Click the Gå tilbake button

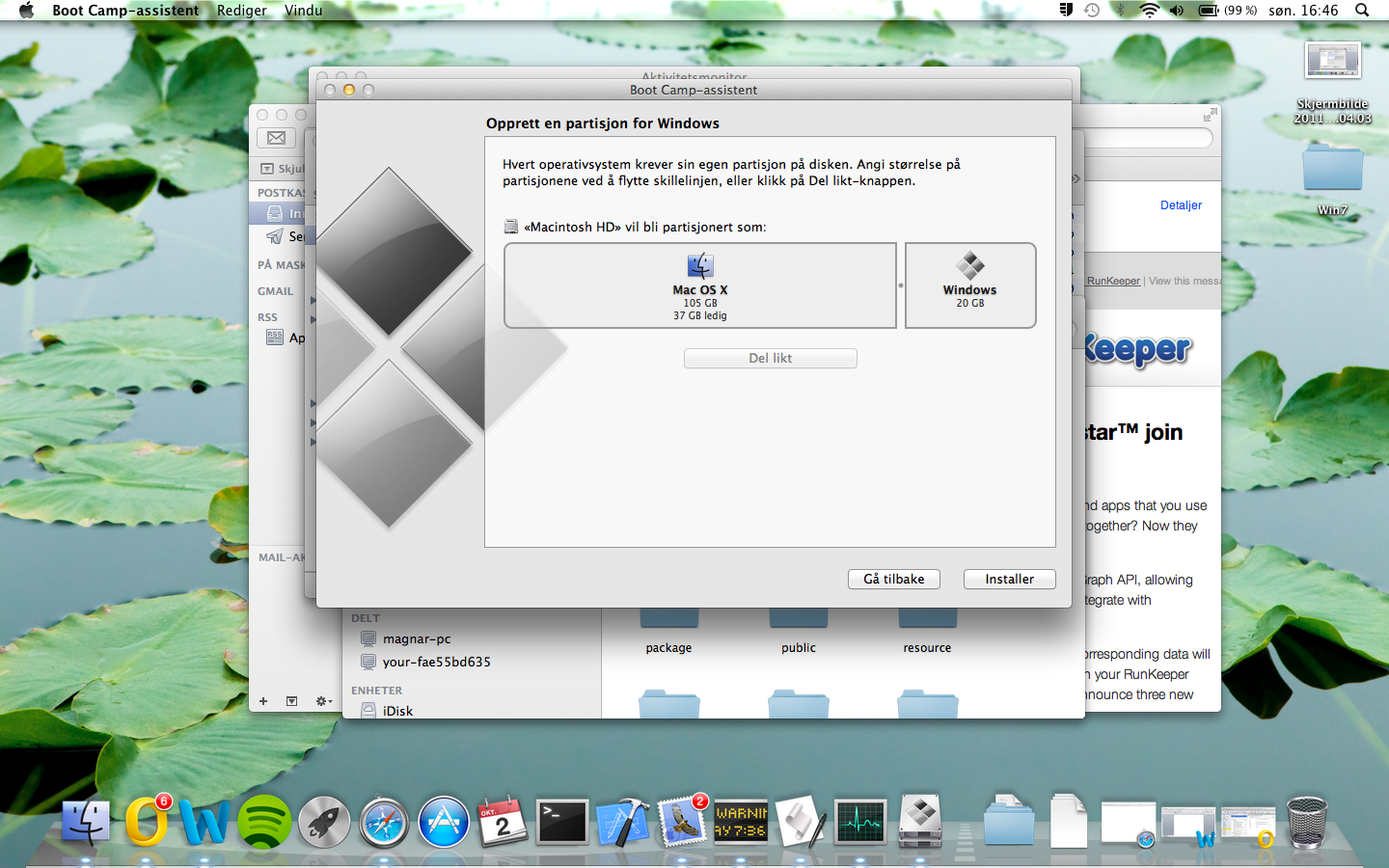click(894, 579)
